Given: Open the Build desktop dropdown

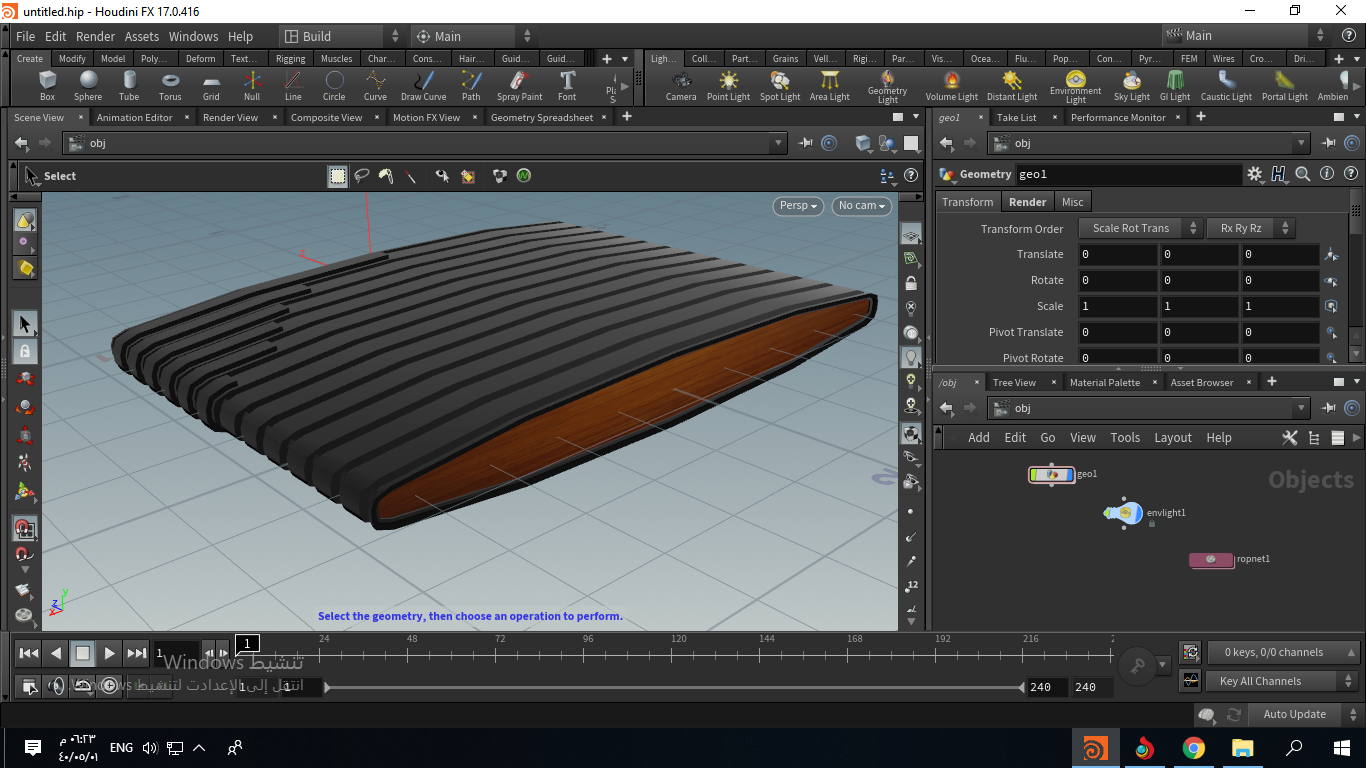Looking at the screenshot, I should [x=340, y=36].
